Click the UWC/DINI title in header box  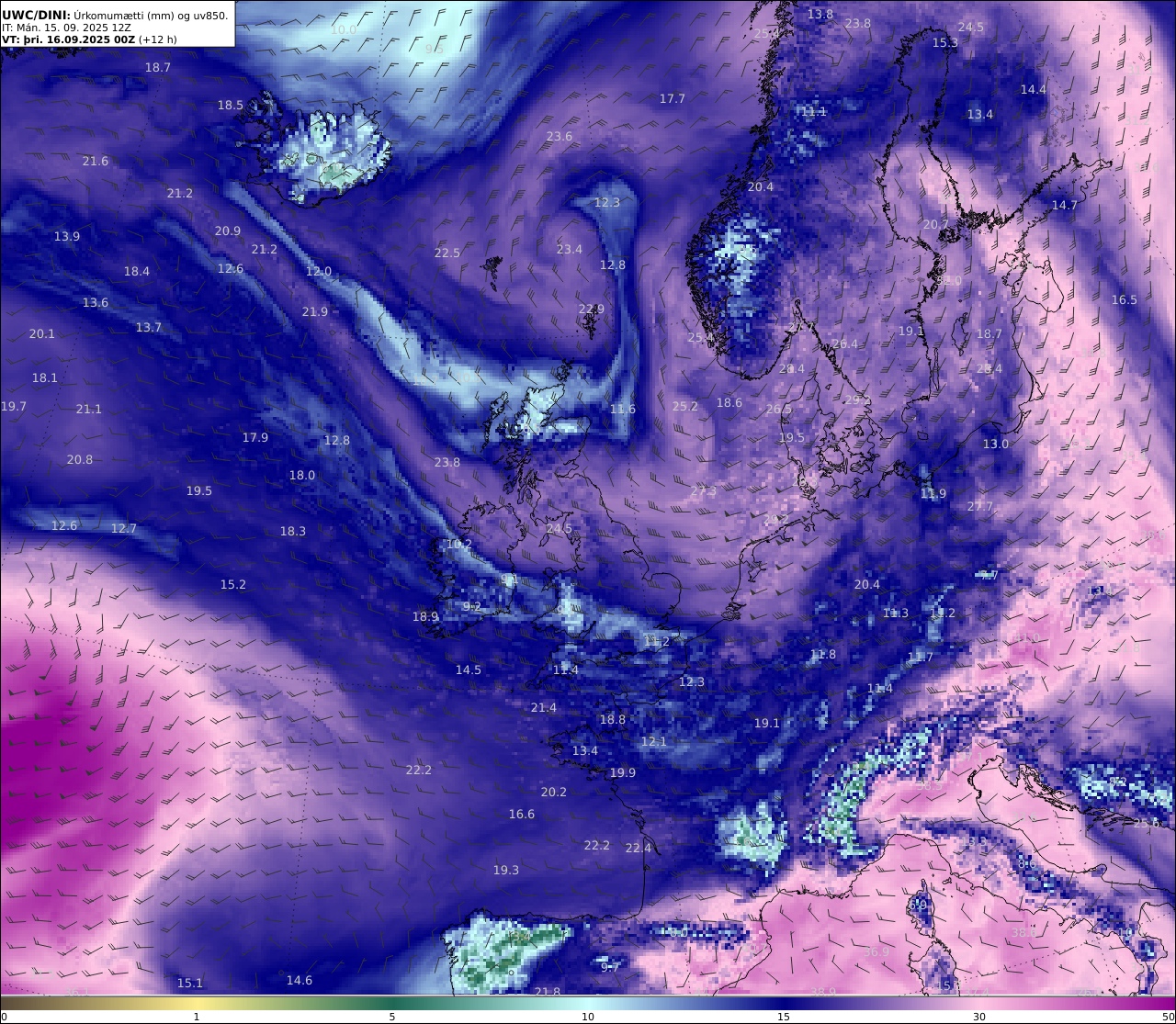coord(35,15)
